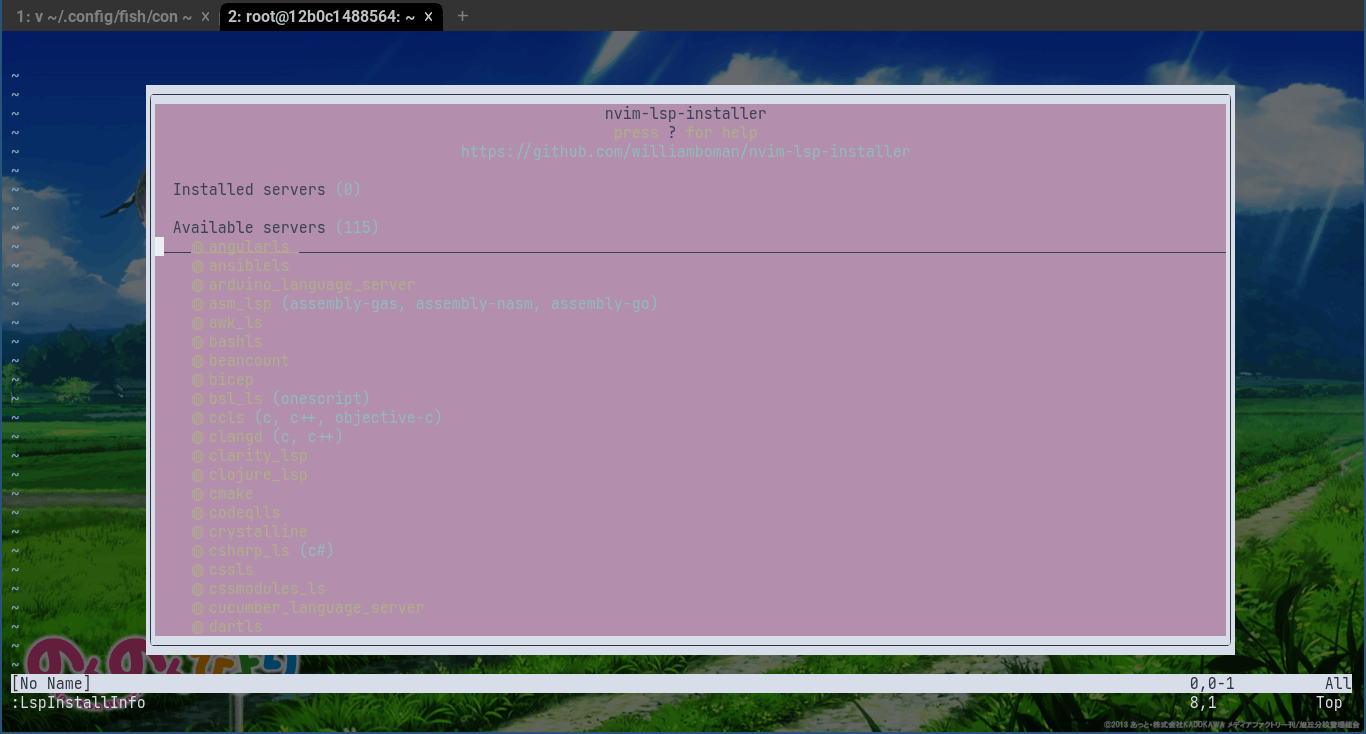Image resolution: width=1366 pixels, height=734 pixels.
Task: Click the dartls server icon
Action: click(198, 627)
